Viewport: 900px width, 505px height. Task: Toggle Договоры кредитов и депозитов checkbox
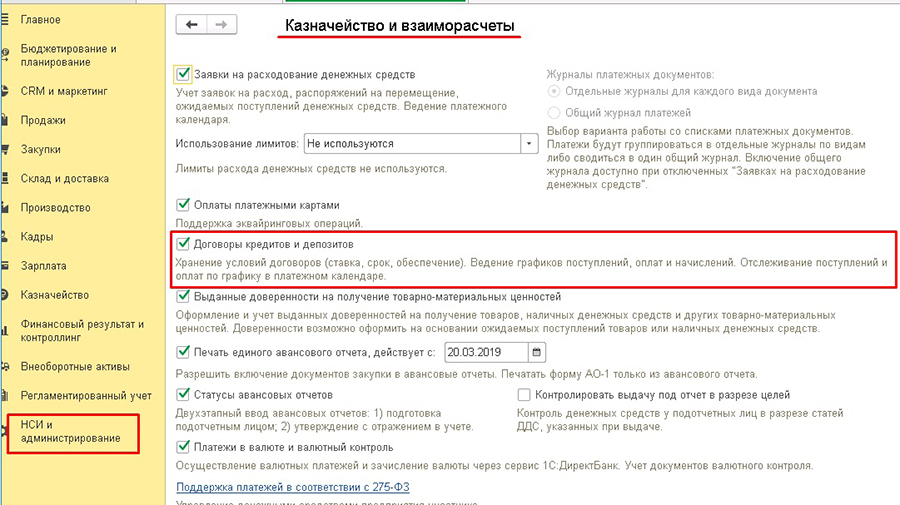(x=183, y=244)
